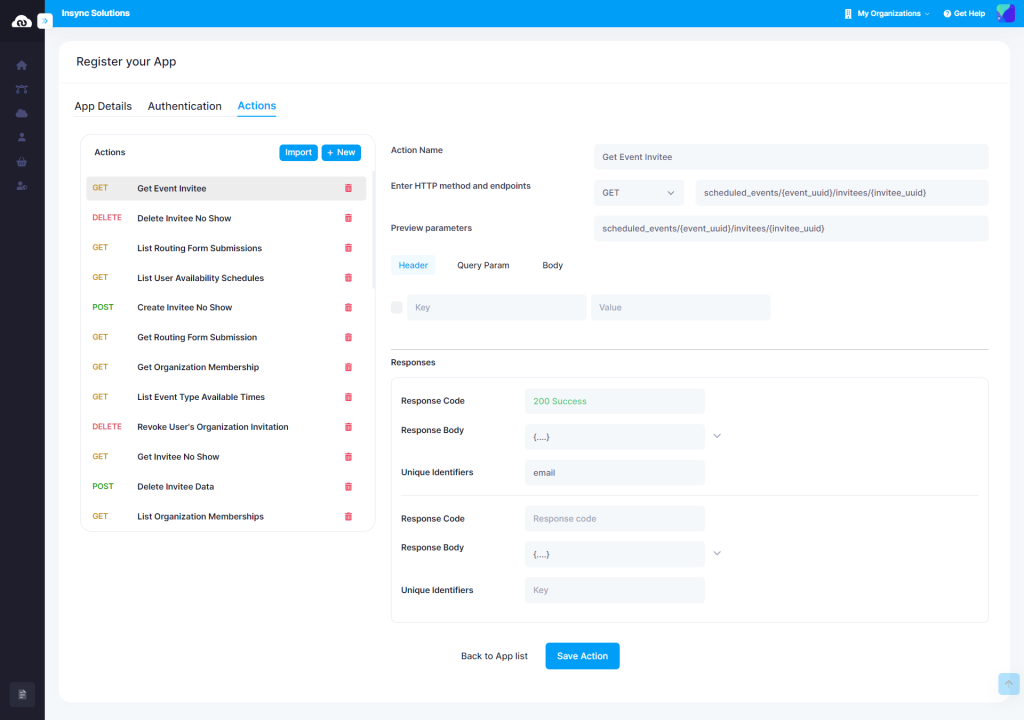Select the Marketplace basket icon in the sidebar

click(x=20, y=161)
